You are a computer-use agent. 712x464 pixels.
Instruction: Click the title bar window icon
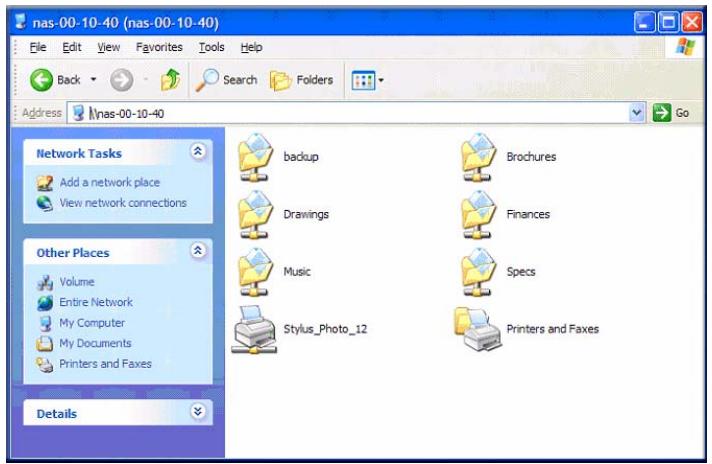tap(20, 21)
